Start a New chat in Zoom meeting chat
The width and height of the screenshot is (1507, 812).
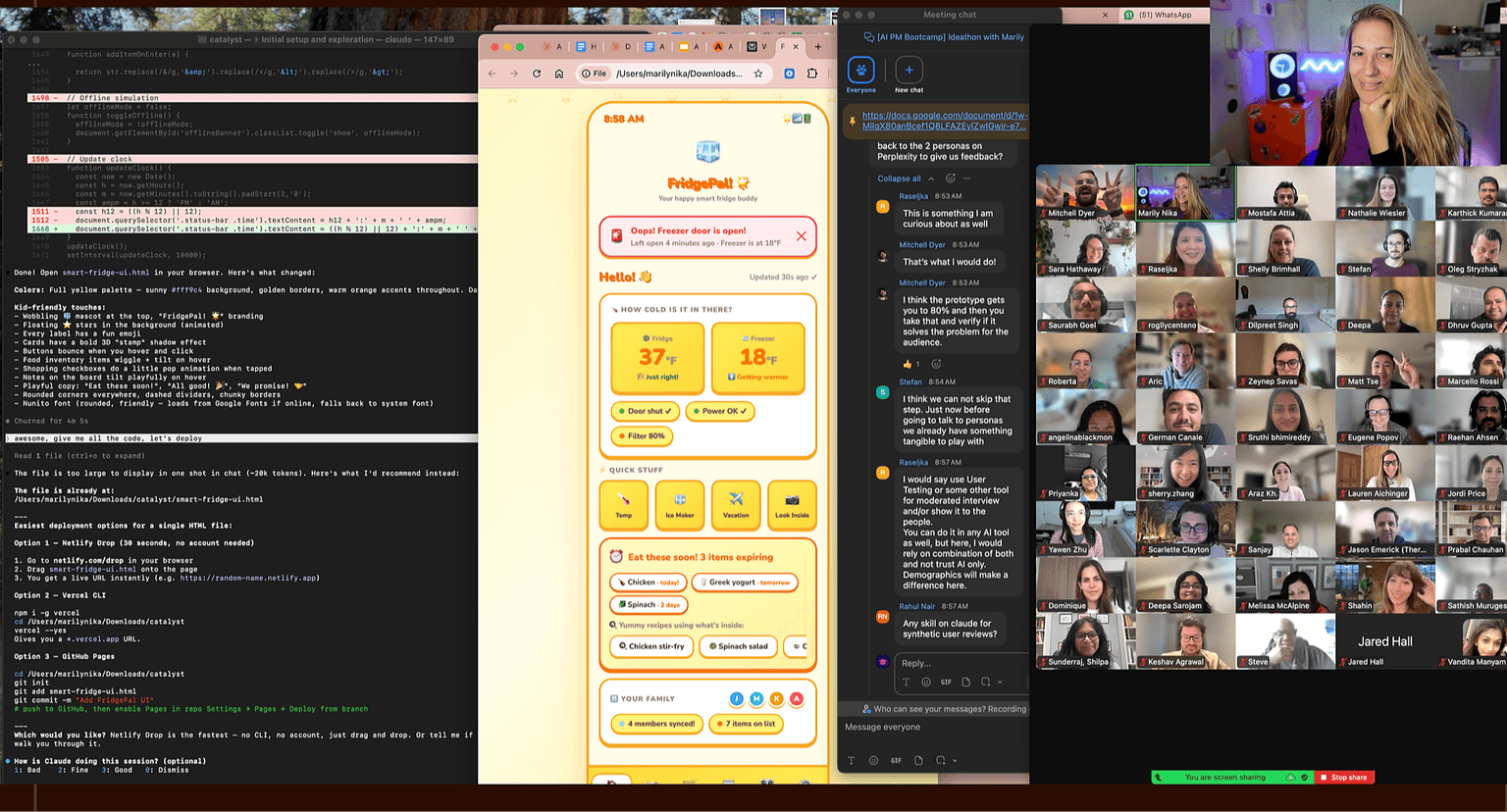point(908,69)
